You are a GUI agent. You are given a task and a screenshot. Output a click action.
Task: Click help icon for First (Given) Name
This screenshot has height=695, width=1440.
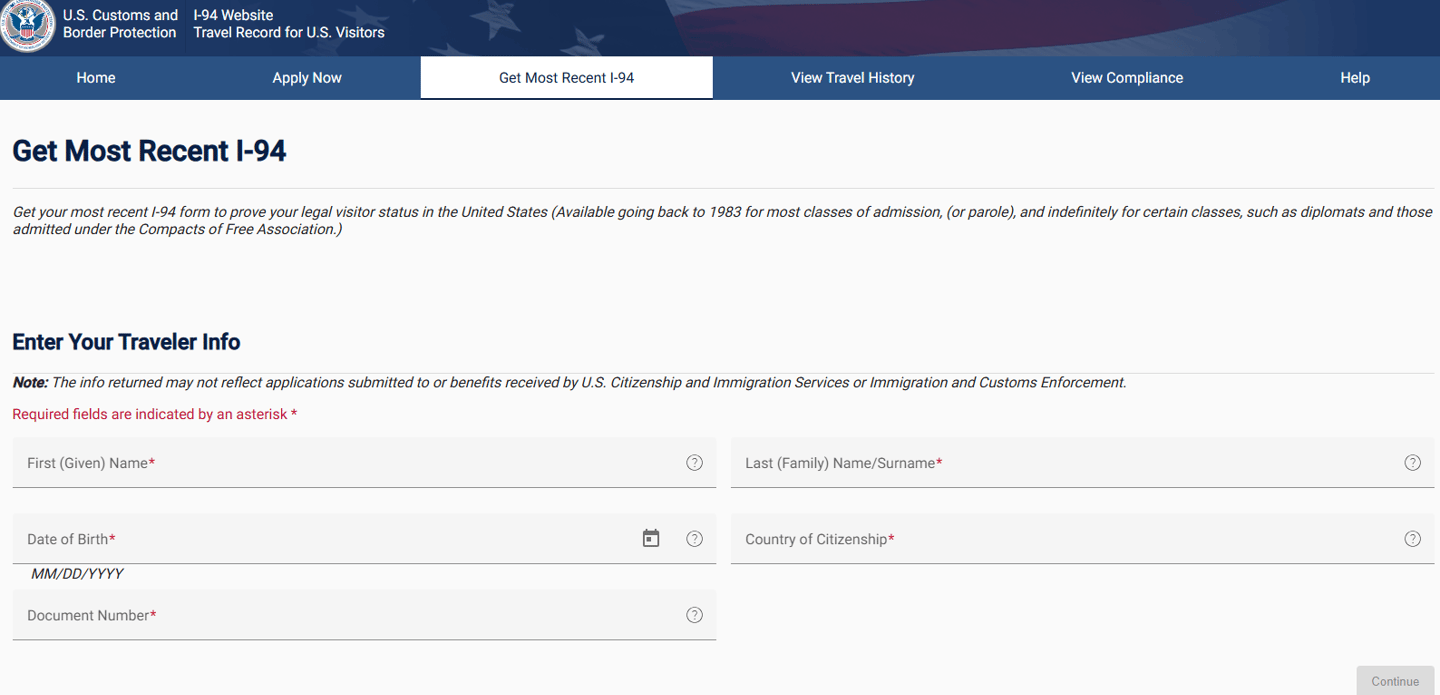694,463
